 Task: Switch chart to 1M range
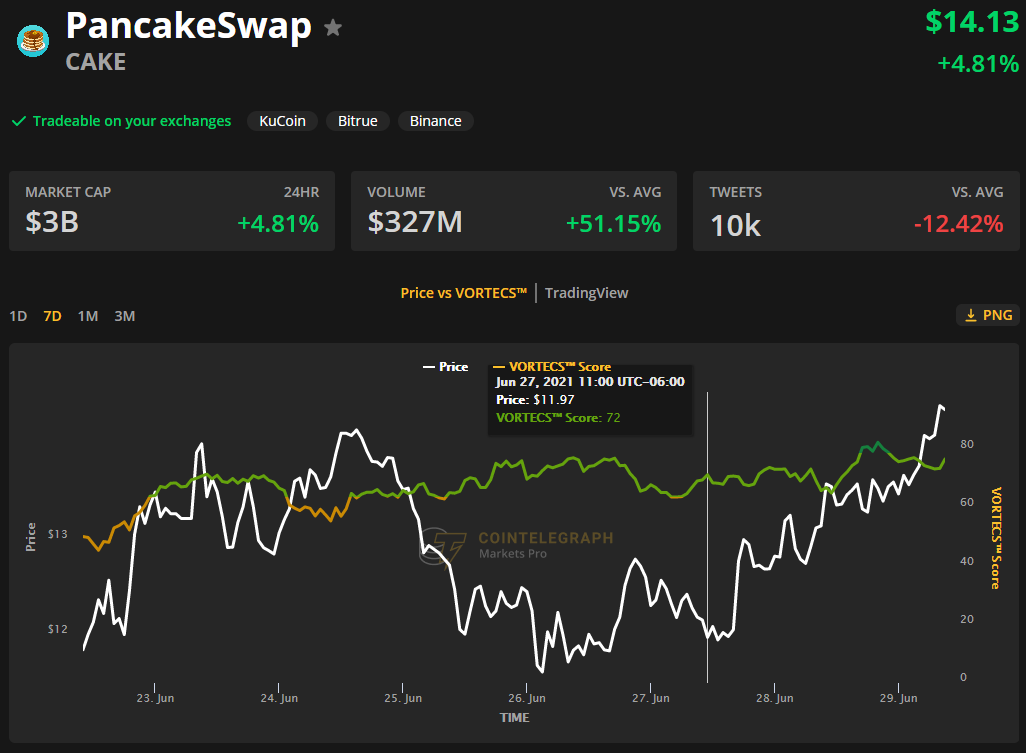[88, 316]
